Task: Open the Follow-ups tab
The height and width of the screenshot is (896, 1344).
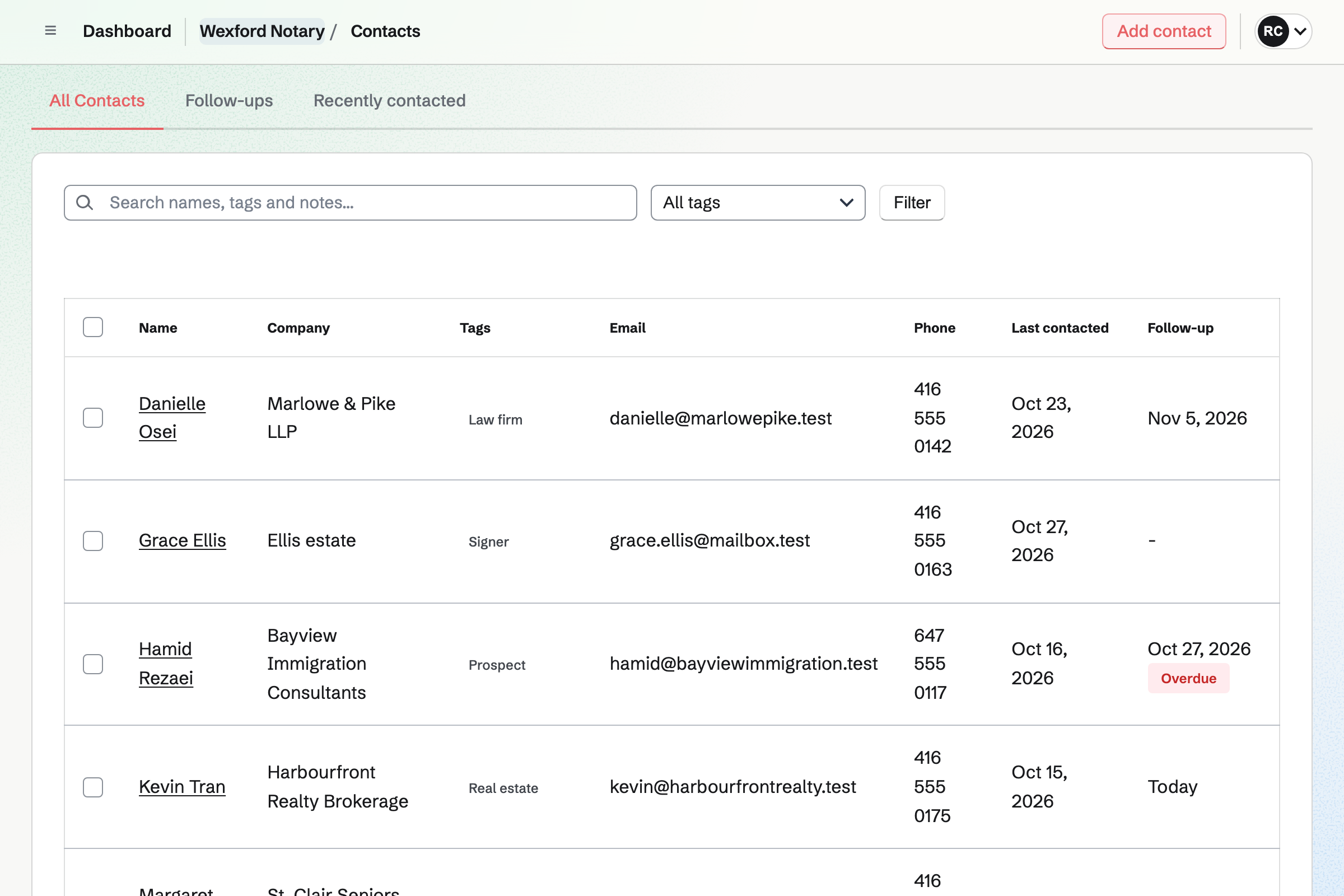Action: click(x=229, y=101)
